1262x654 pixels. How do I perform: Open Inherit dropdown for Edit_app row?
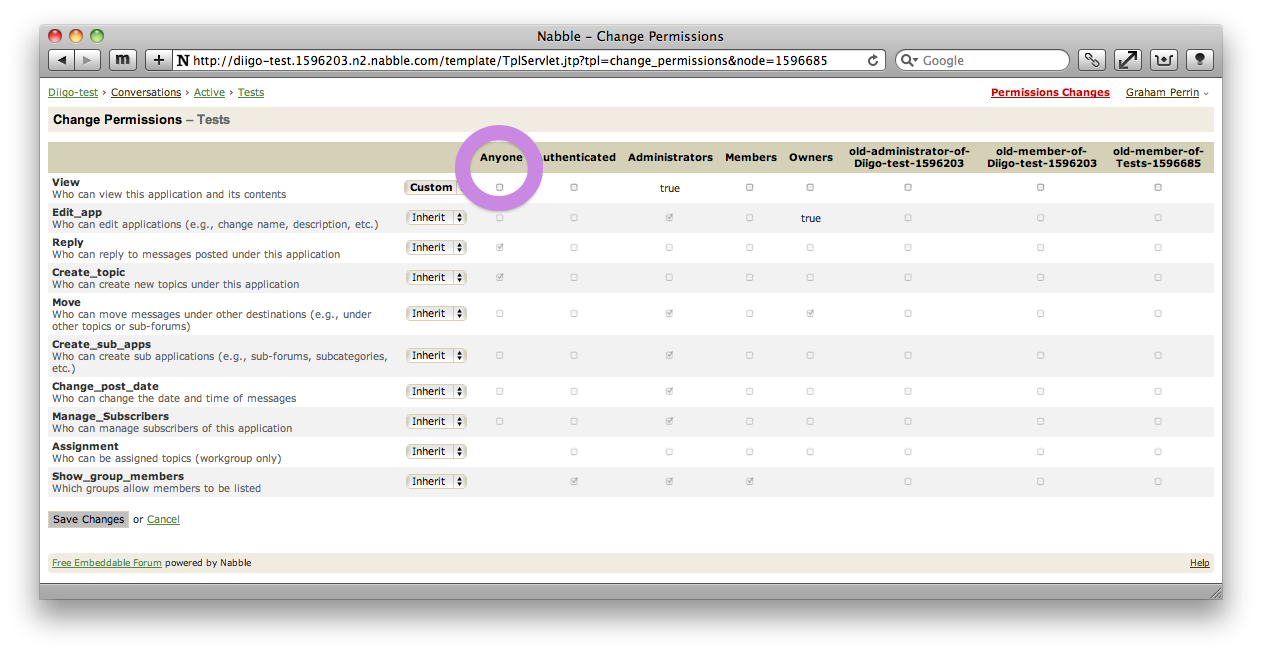tap(437, 217)
